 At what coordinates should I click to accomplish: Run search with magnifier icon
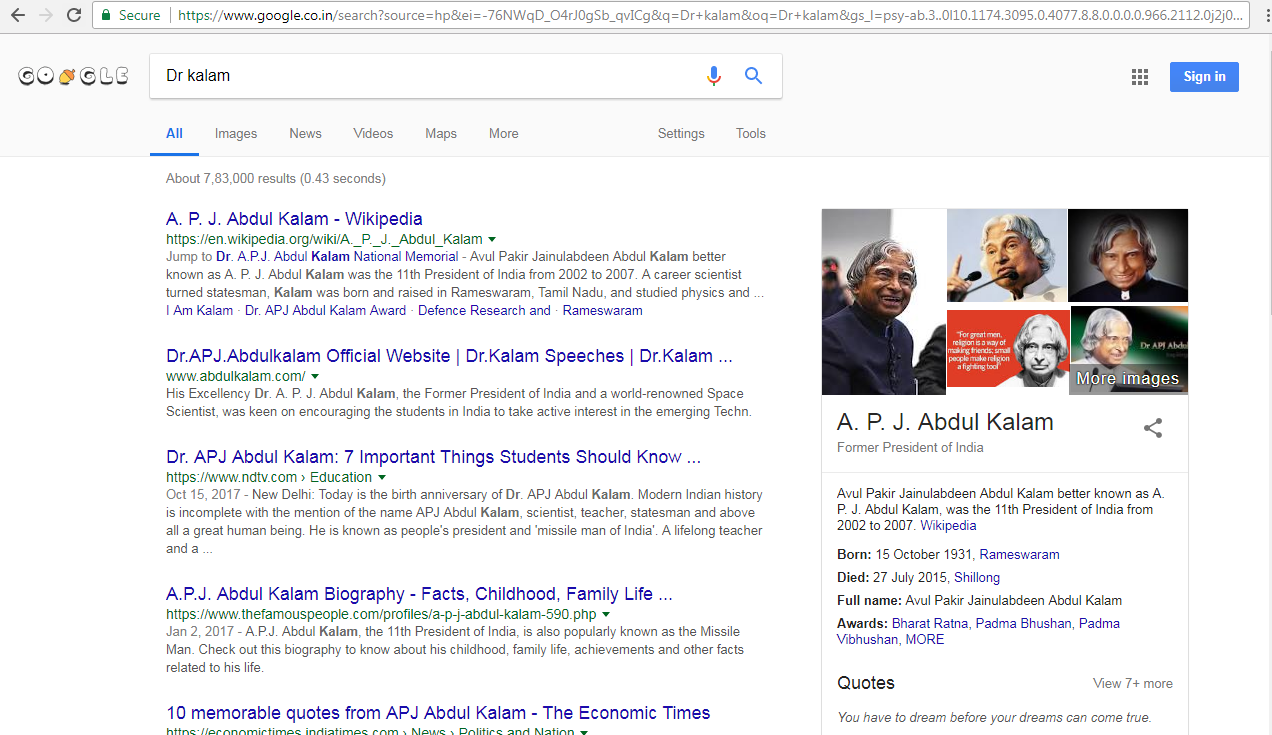pyautogui.click(x=754, y=76)
